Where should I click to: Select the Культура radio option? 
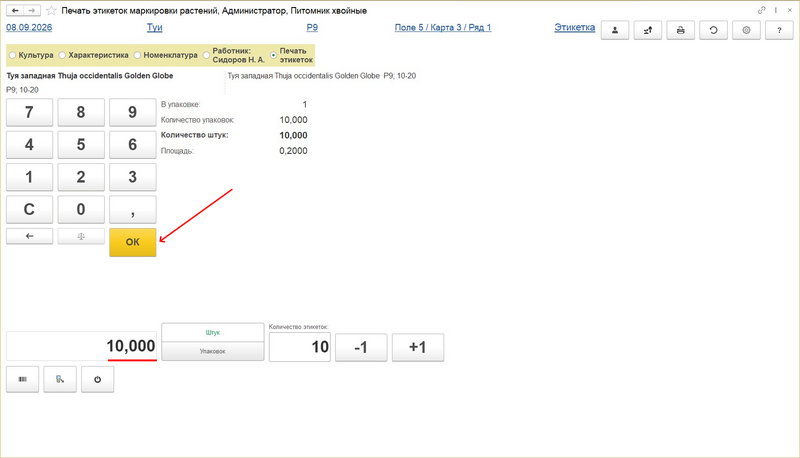click(31, 55)
